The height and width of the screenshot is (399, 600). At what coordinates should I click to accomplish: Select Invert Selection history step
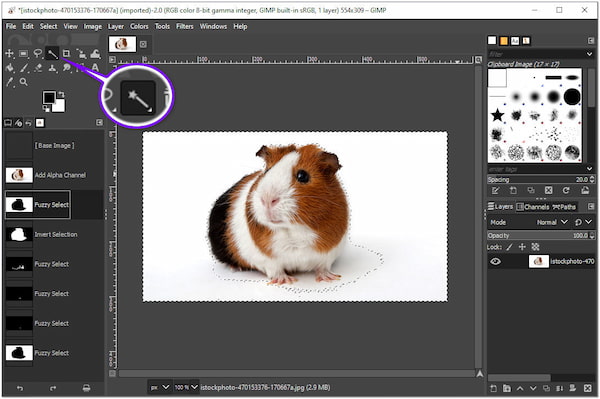click(54, 235)
